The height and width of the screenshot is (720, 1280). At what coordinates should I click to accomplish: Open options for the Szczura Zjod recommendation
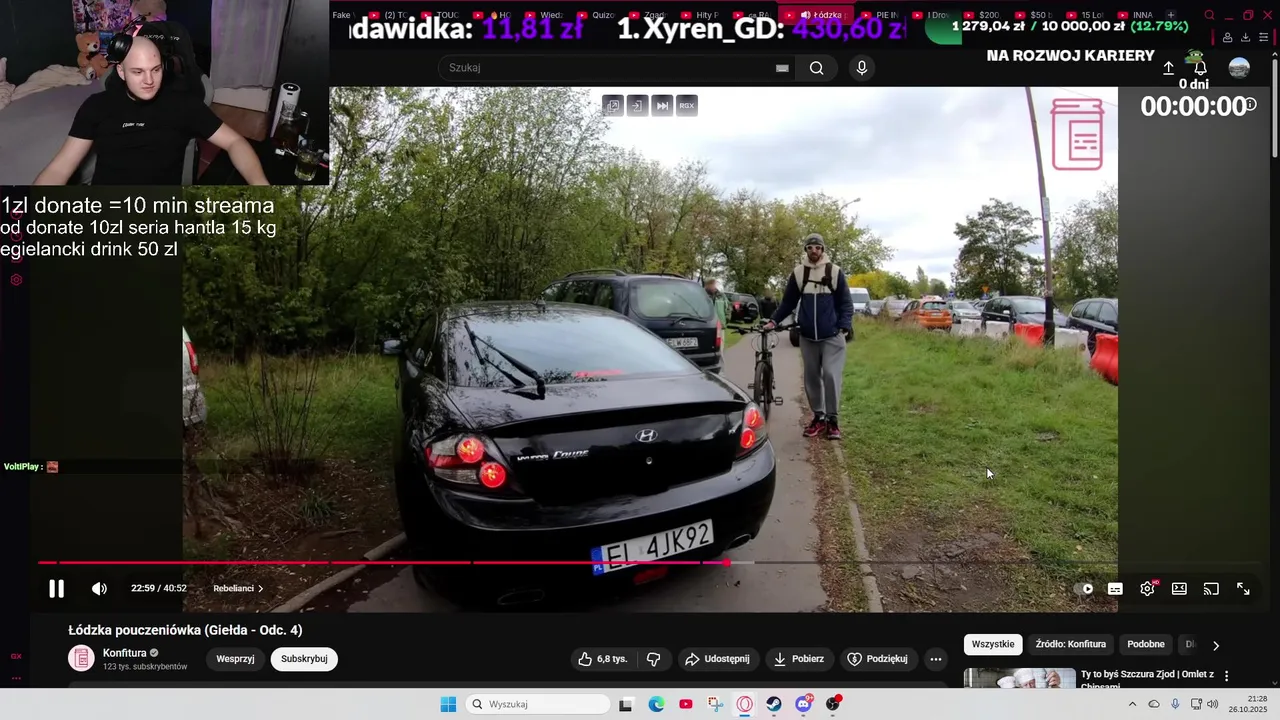coord(1227,677)
